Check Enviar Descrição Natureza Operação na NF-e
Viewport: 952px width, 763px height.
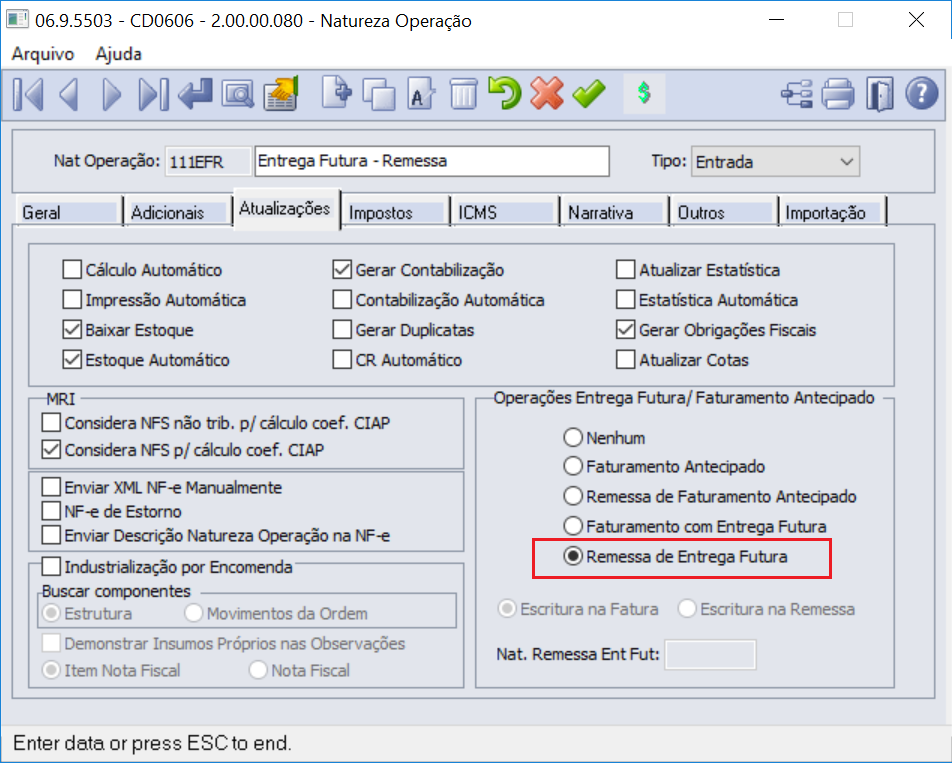tap(52, 535)
